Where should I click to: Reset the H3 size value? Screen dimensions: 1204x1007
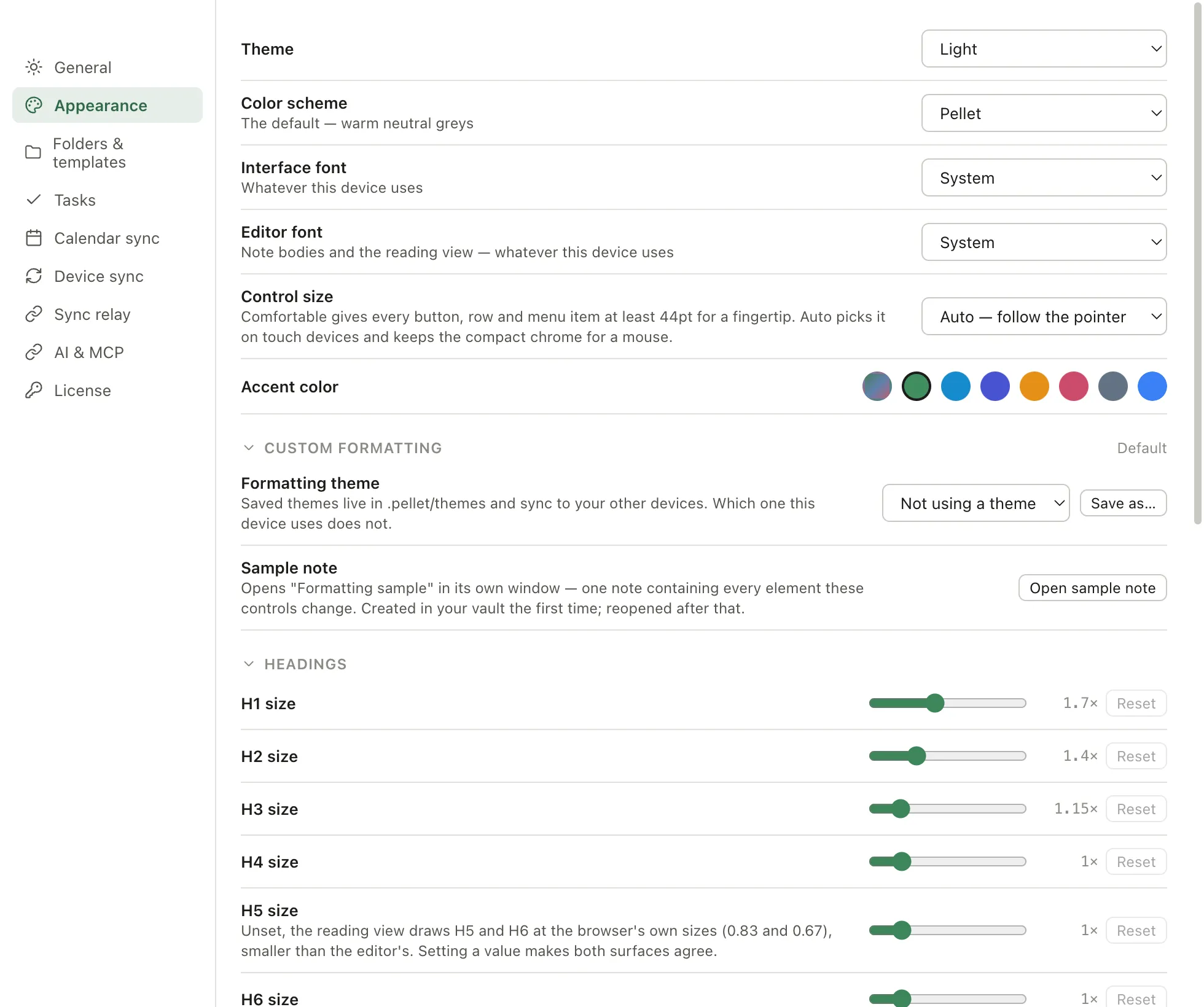click(x=1136, y=809)
